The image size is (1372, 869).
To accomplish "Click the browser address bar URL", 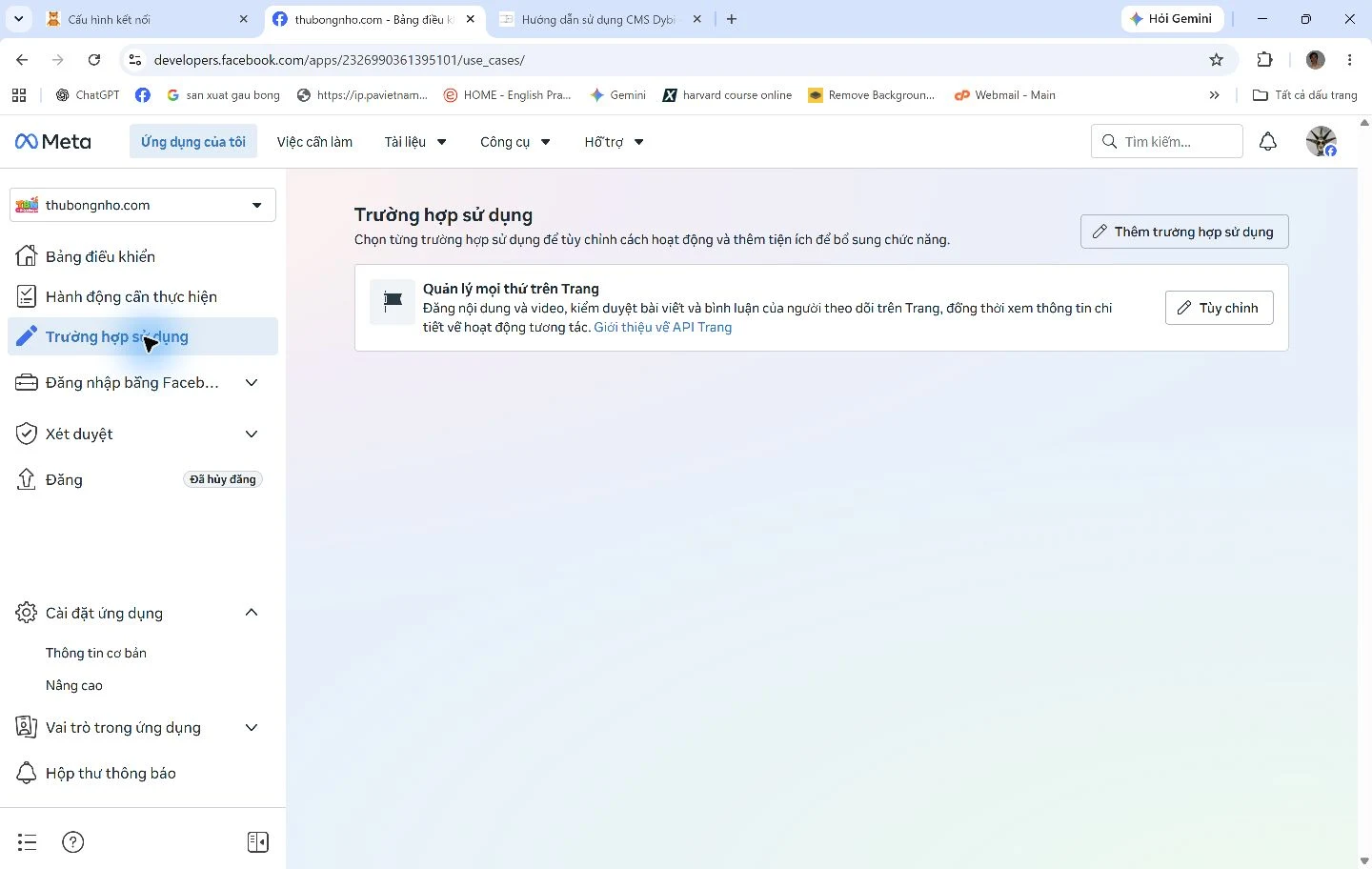I will [339, 60].
